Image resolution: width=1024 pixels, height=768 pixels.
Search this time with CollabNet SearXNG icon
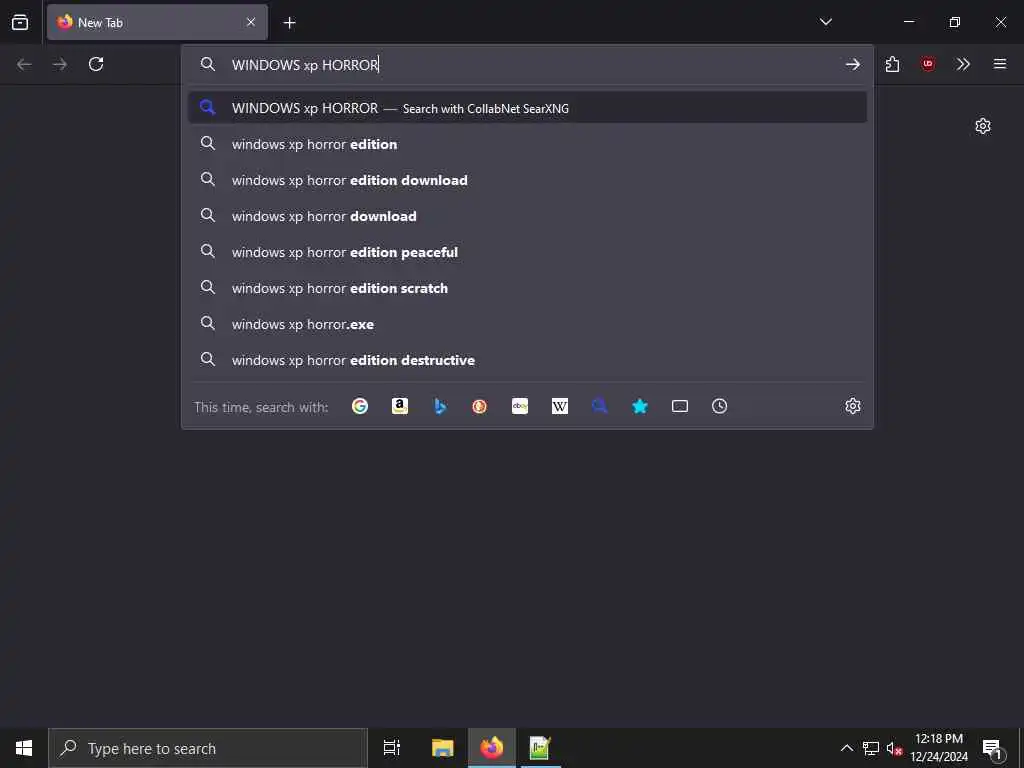(600, 406)
